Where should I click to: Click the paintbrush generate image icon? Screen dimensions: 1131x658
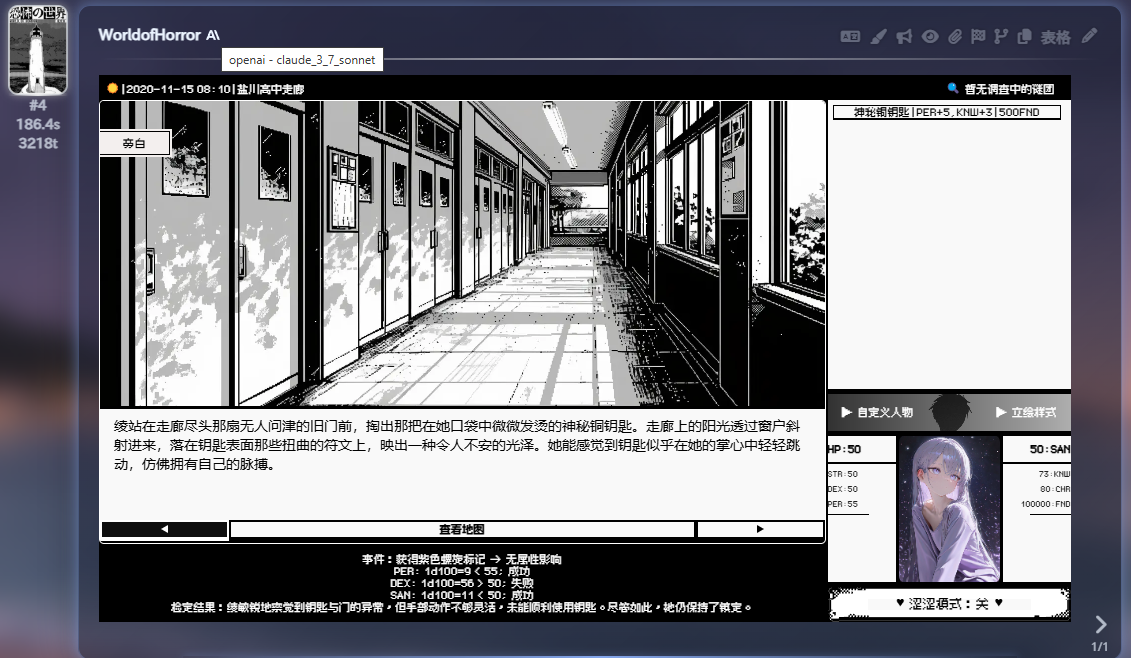[x=878, y=36]
